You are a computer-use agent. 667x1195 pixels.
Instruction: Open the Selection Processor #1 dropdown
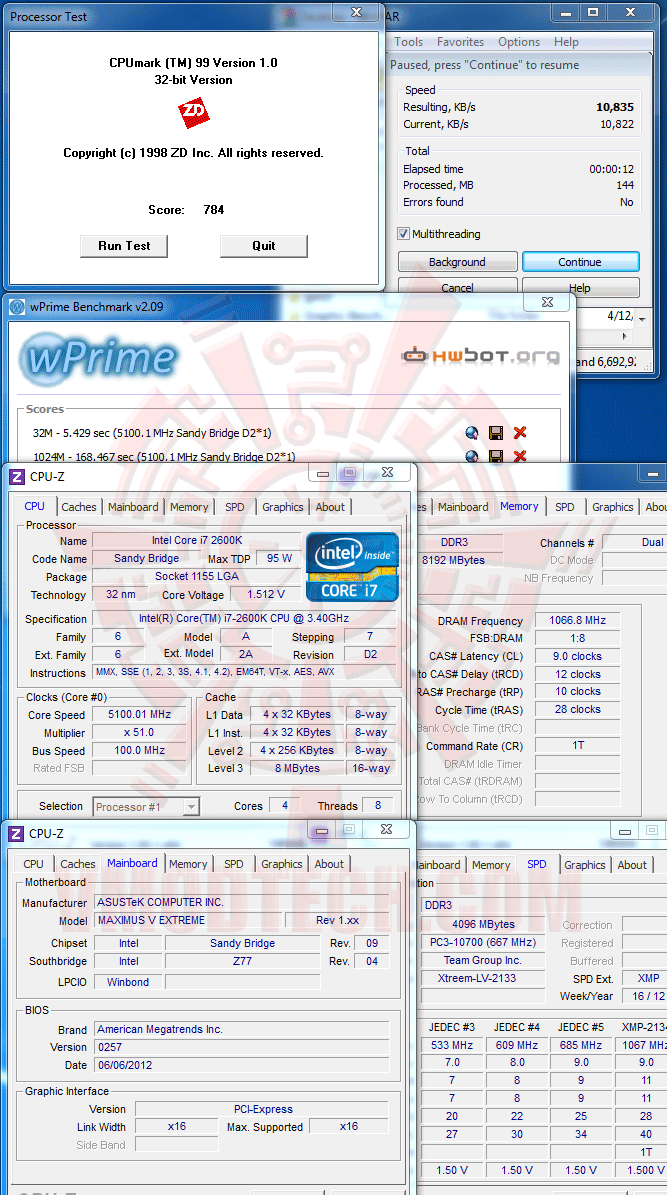click(x=191, y=806)
